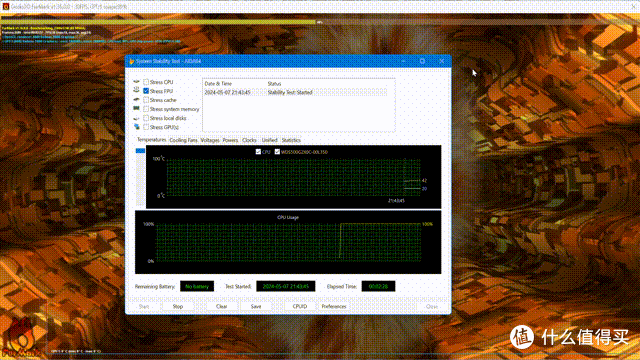Stop the stability test
The width and height of the screenshot is (640, 360).
178,306
